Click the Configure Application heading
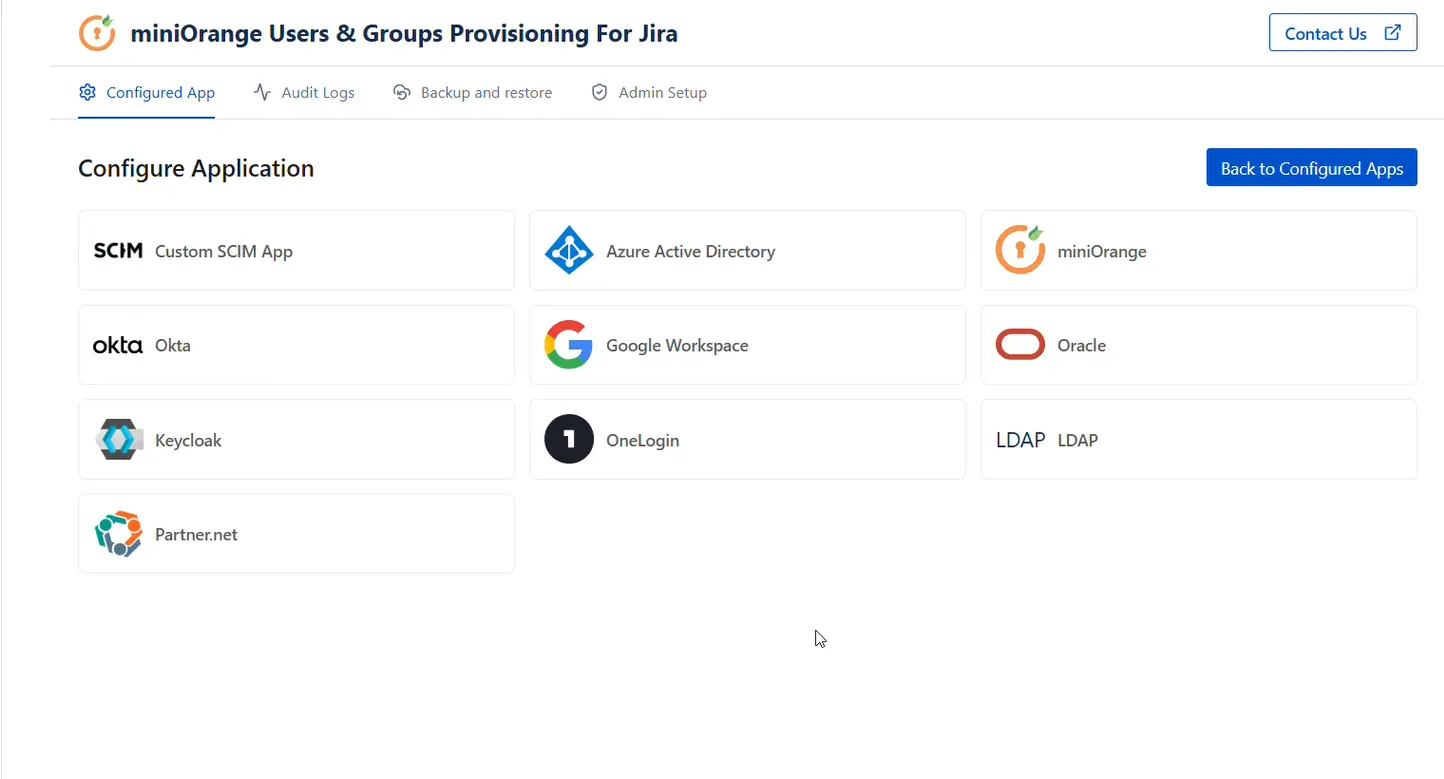Viewport: 1444px width, 779px height. (196, 168)
